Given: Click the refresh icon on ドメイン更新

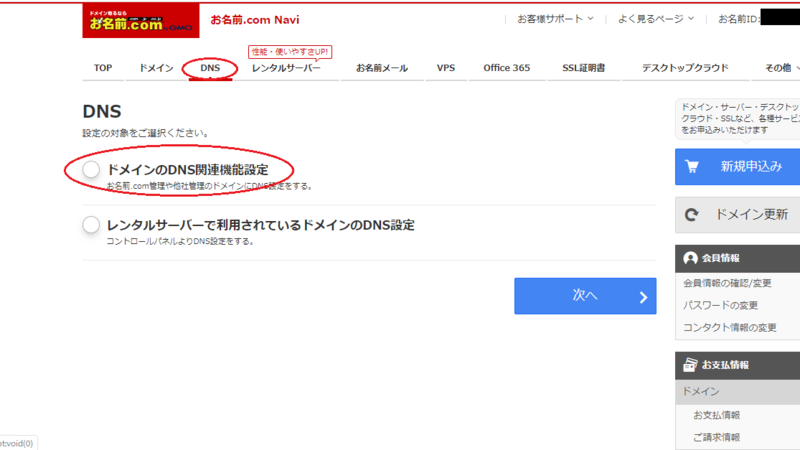Looking at the screenshot, I should [692, 215].
